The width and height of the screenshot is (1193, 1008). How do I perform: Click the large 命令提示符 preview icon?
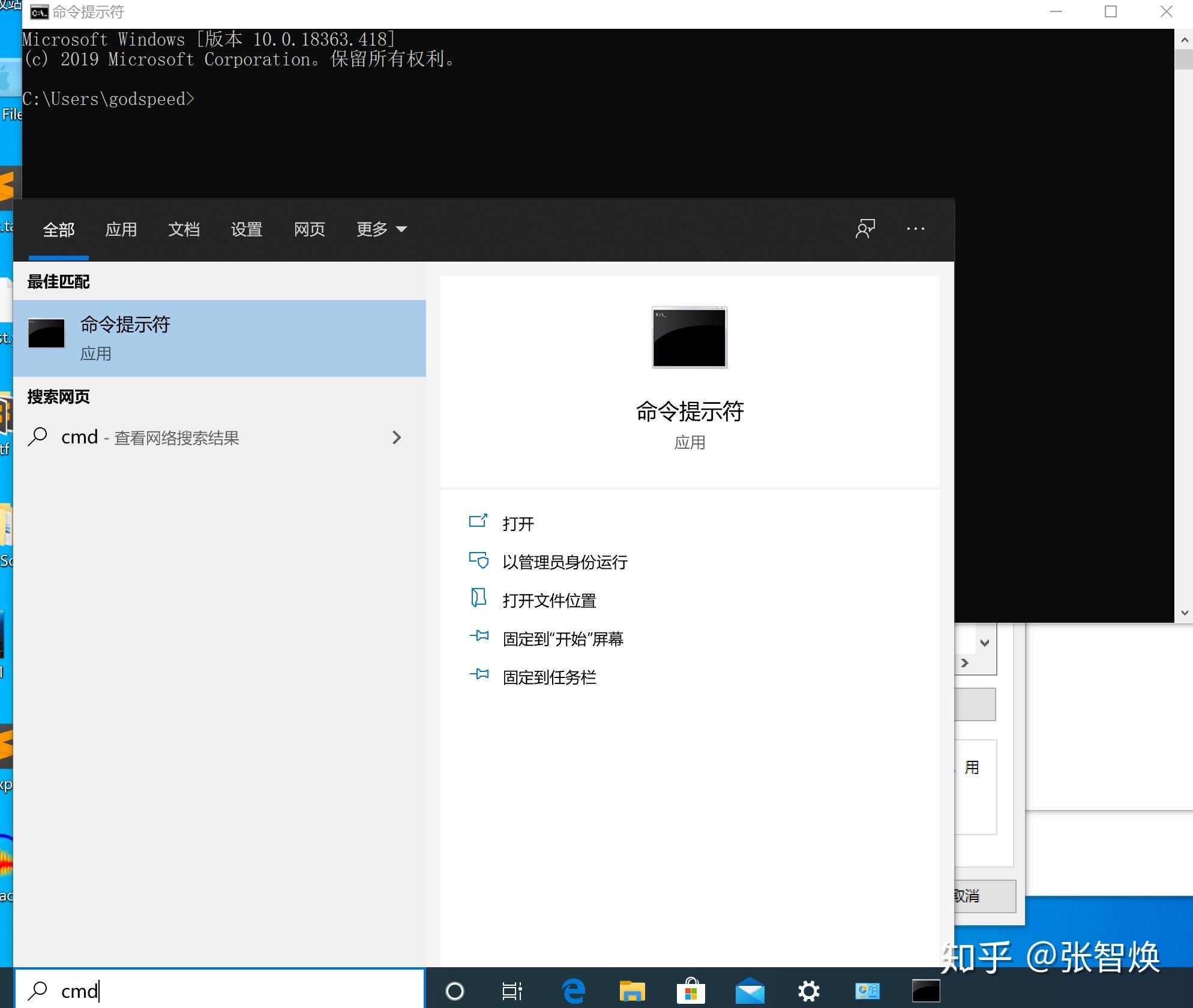click(x=690, y=337)
